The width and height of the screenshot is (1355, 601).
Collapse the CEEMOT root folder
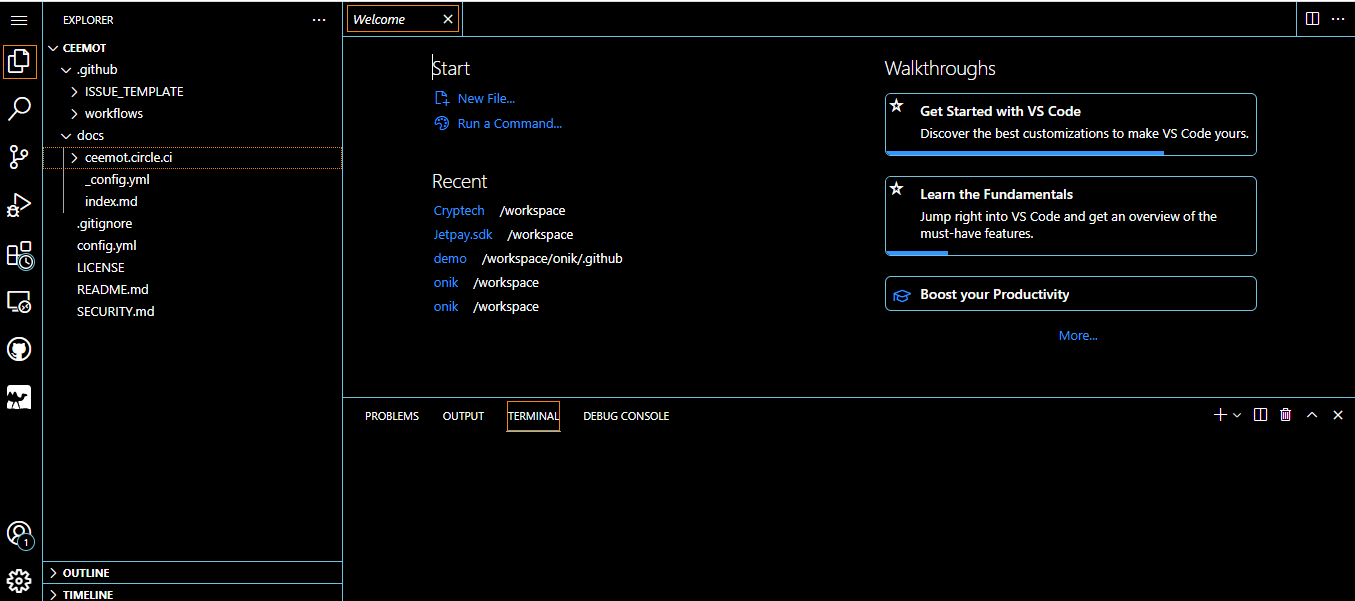pyautogui.click(x=54, y=48)
